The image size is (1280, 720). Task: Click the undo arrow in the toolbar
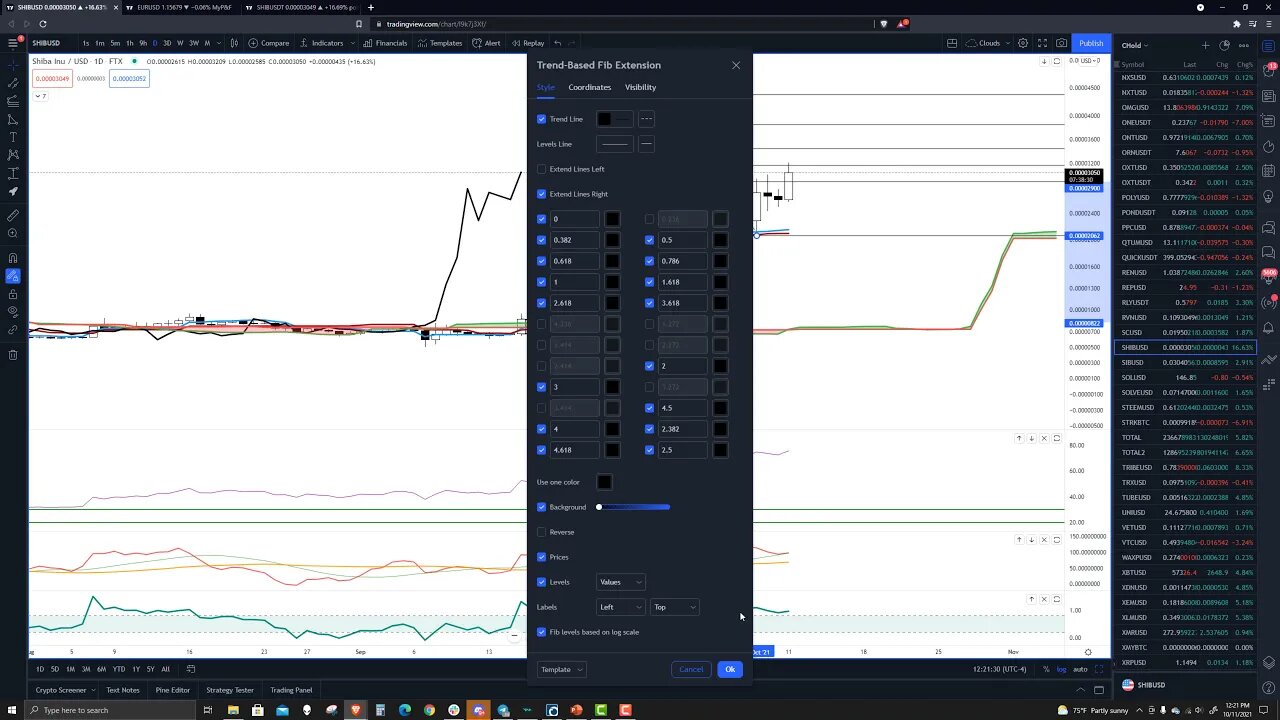pyautogui.click(x=558, y=43)
